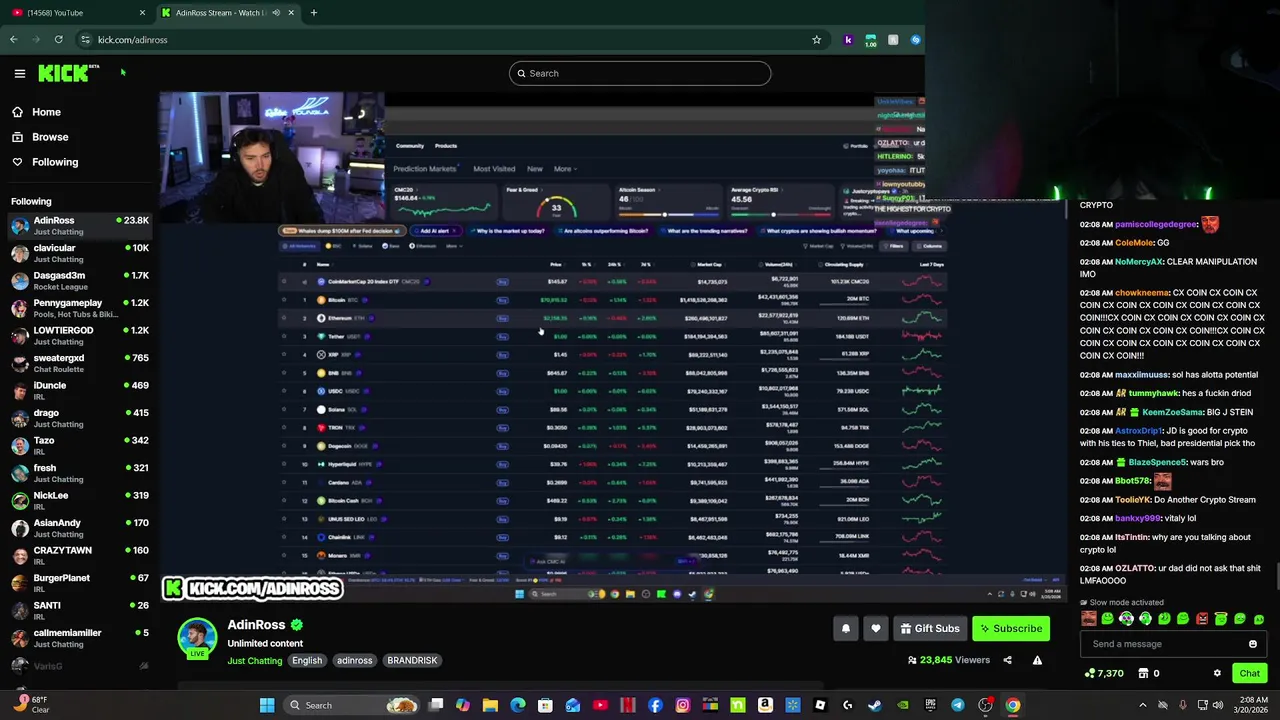Open Roblox from the taskbar

coord(820,705)
